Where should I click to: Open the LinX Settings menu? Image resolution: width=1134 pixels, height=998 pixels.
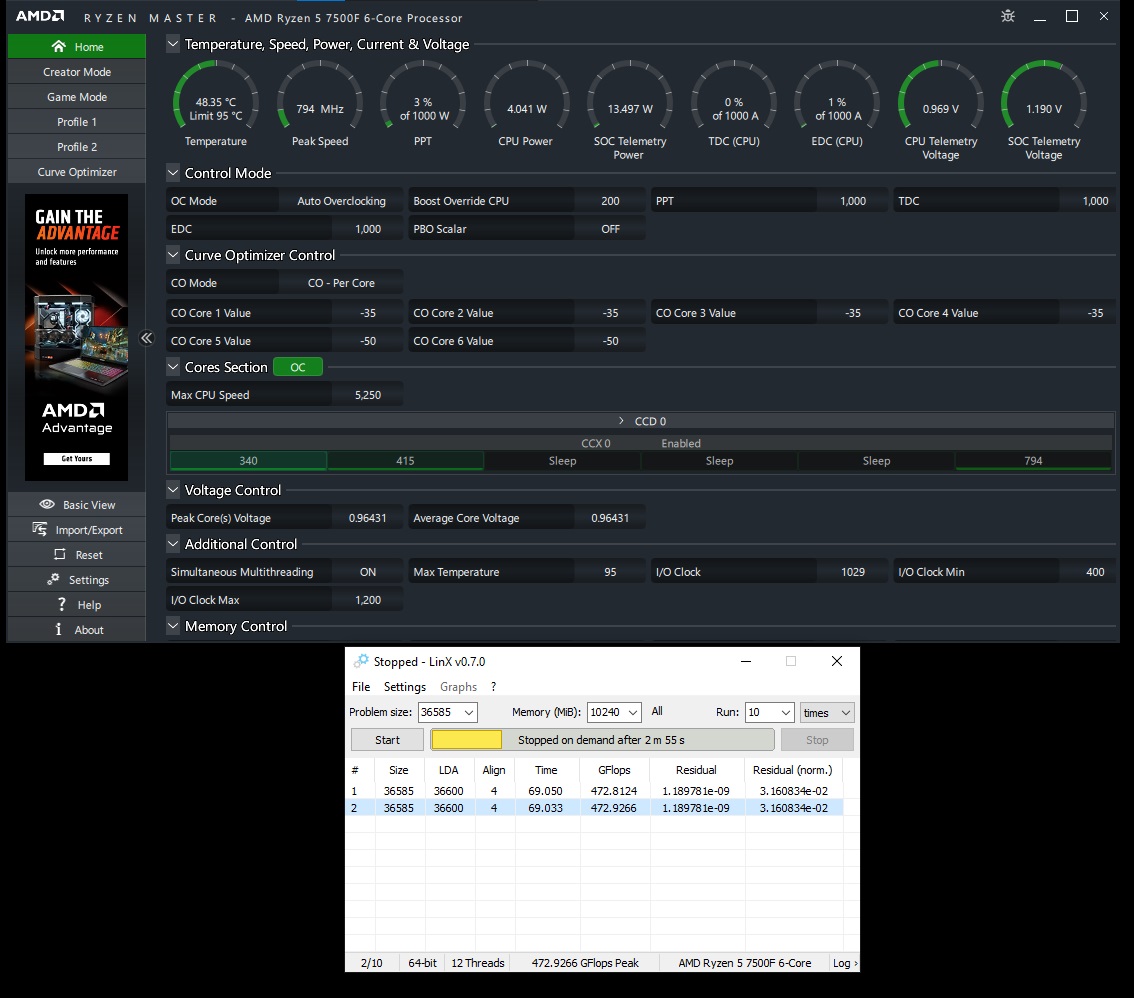point(404,686)
